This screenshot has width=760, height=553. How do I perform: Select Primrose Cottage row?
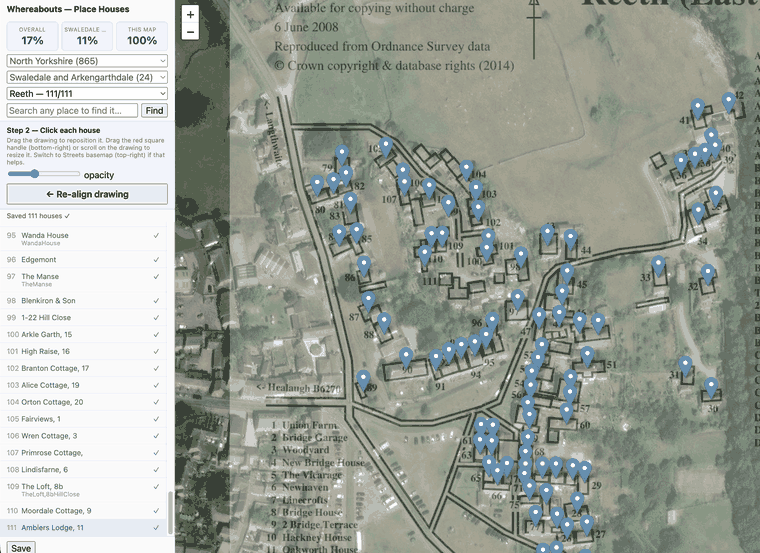(83, 453)
